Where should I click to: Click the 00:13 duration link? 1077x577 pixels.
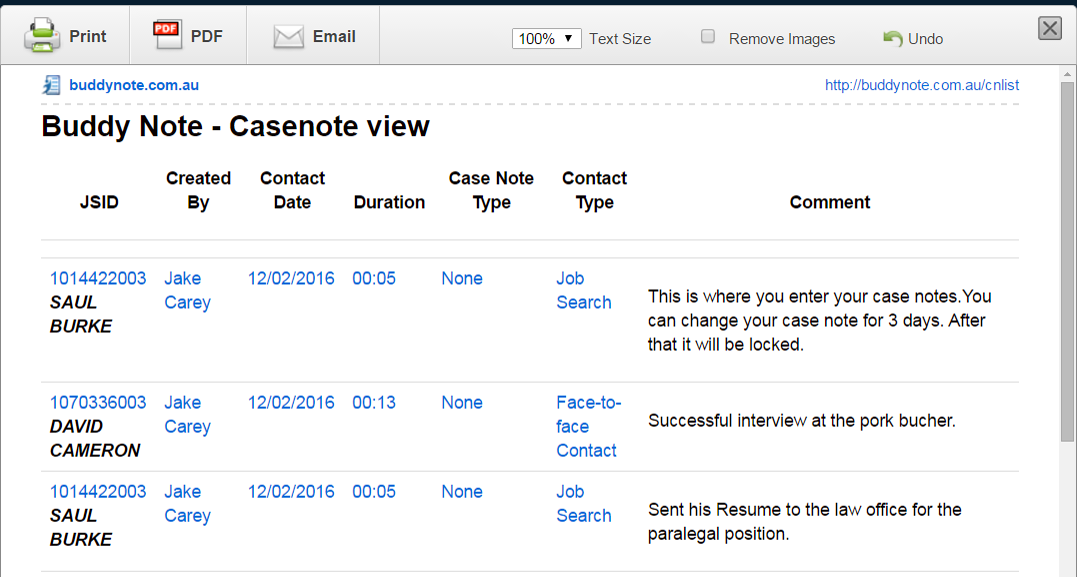click(374, 402)
